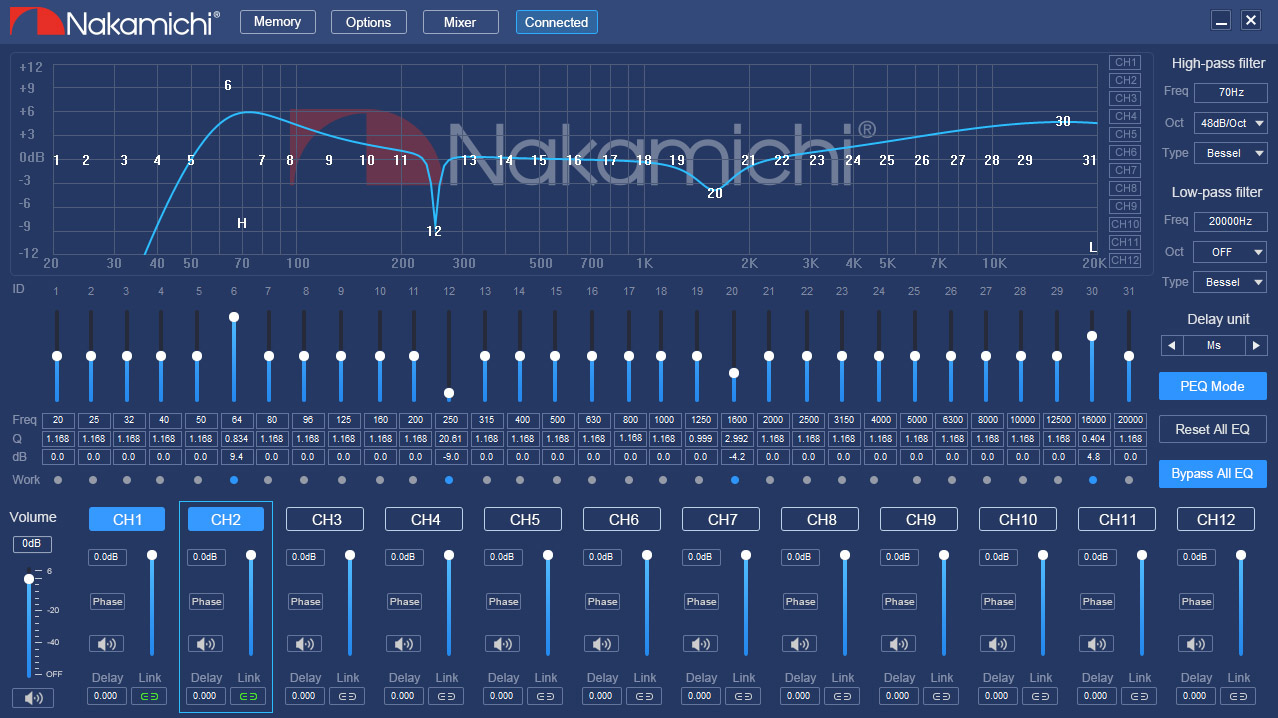The image size is (1278, 718).
Task: Open the Options menu
Action: pyautogui.click(x=369, y=22)
